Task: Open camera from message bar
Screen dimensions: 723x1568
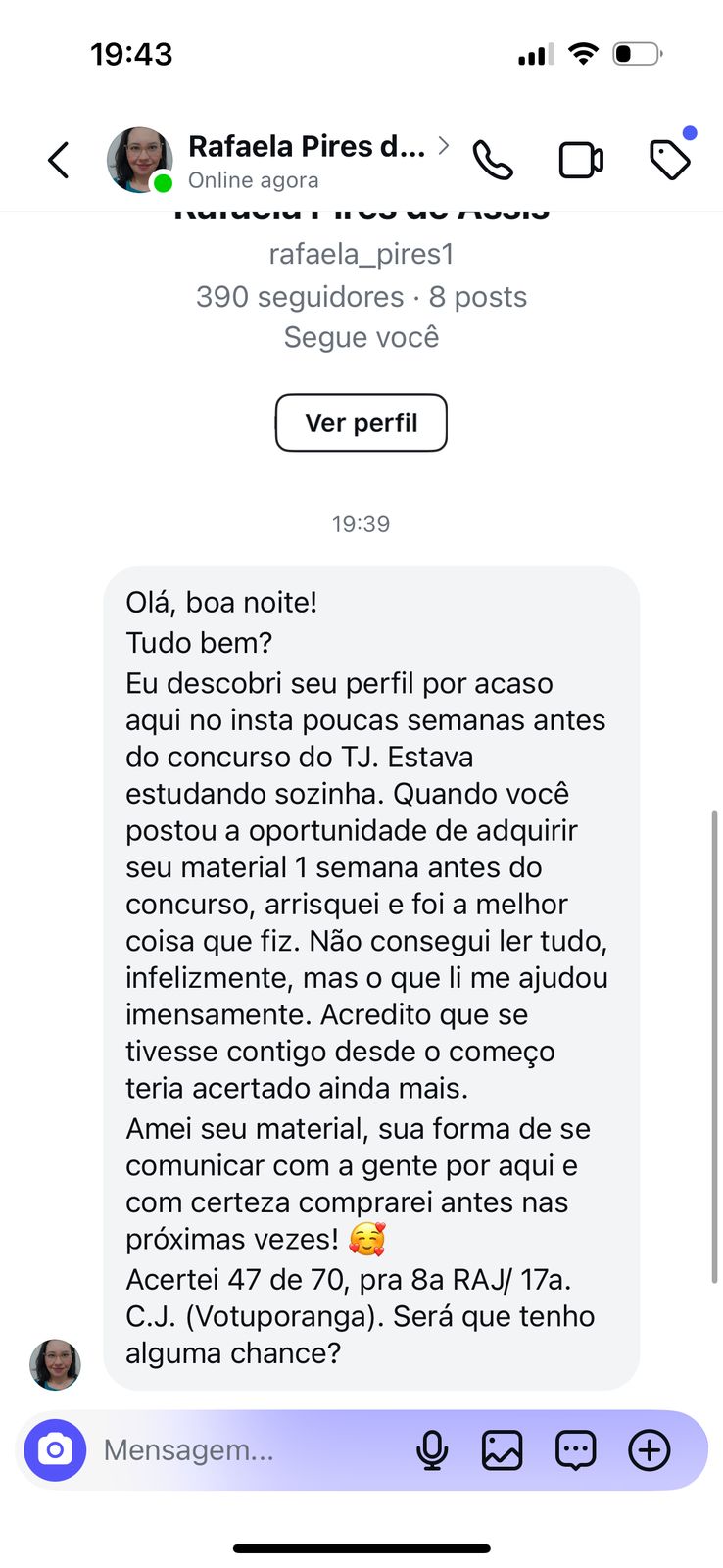Action: click(x=55, y=1449)
